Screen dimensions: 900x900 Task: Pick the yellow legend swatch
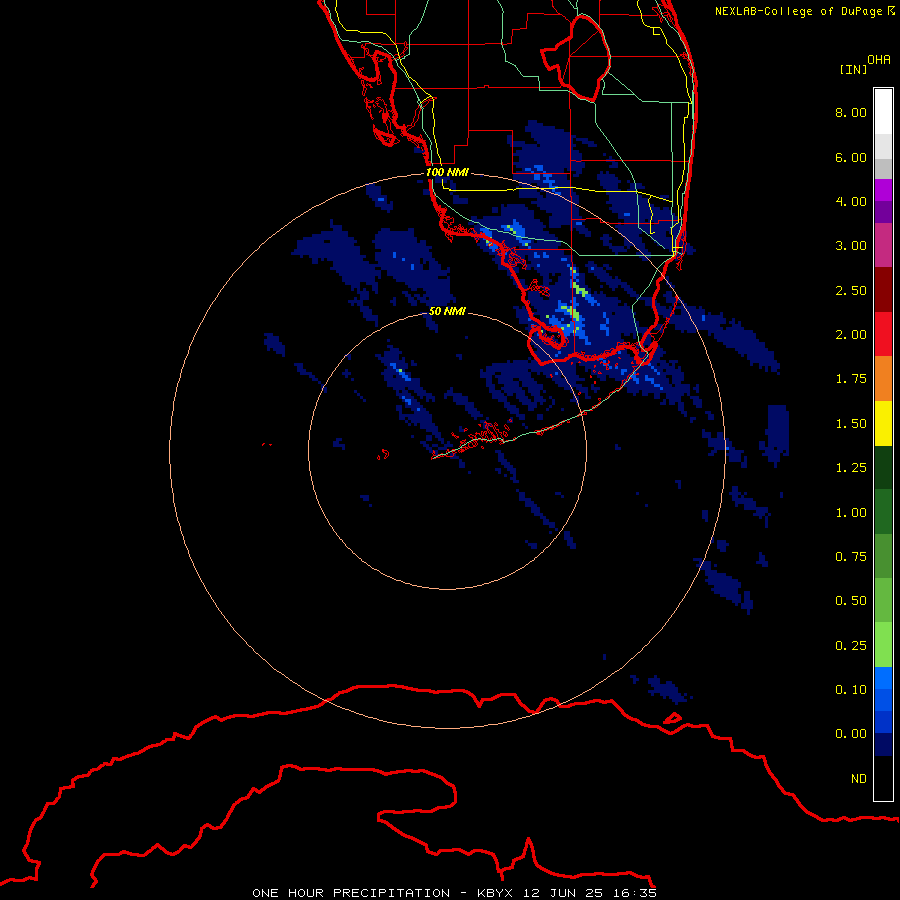point(883,424)
